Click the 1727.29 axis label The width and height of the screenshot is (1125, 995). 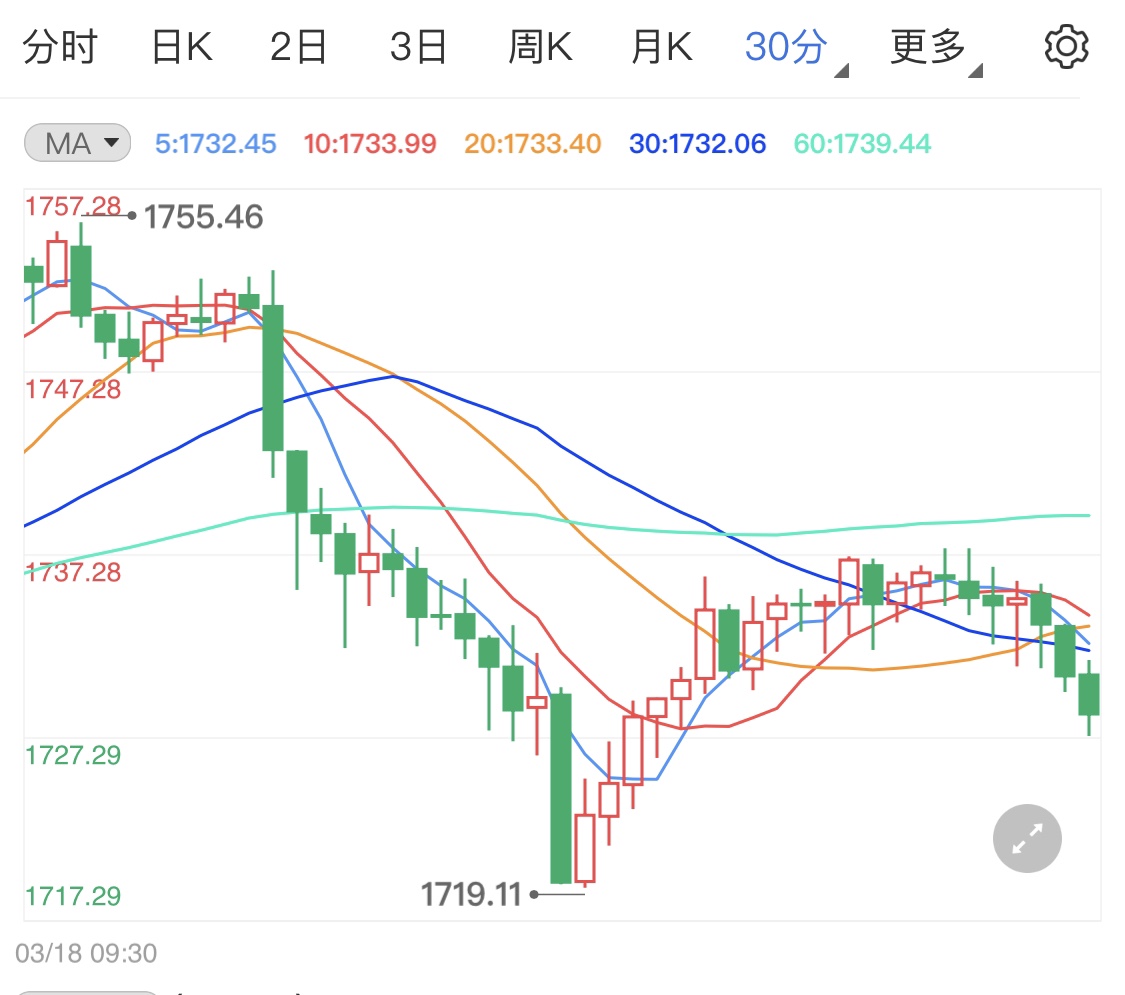tap(73, 755)
